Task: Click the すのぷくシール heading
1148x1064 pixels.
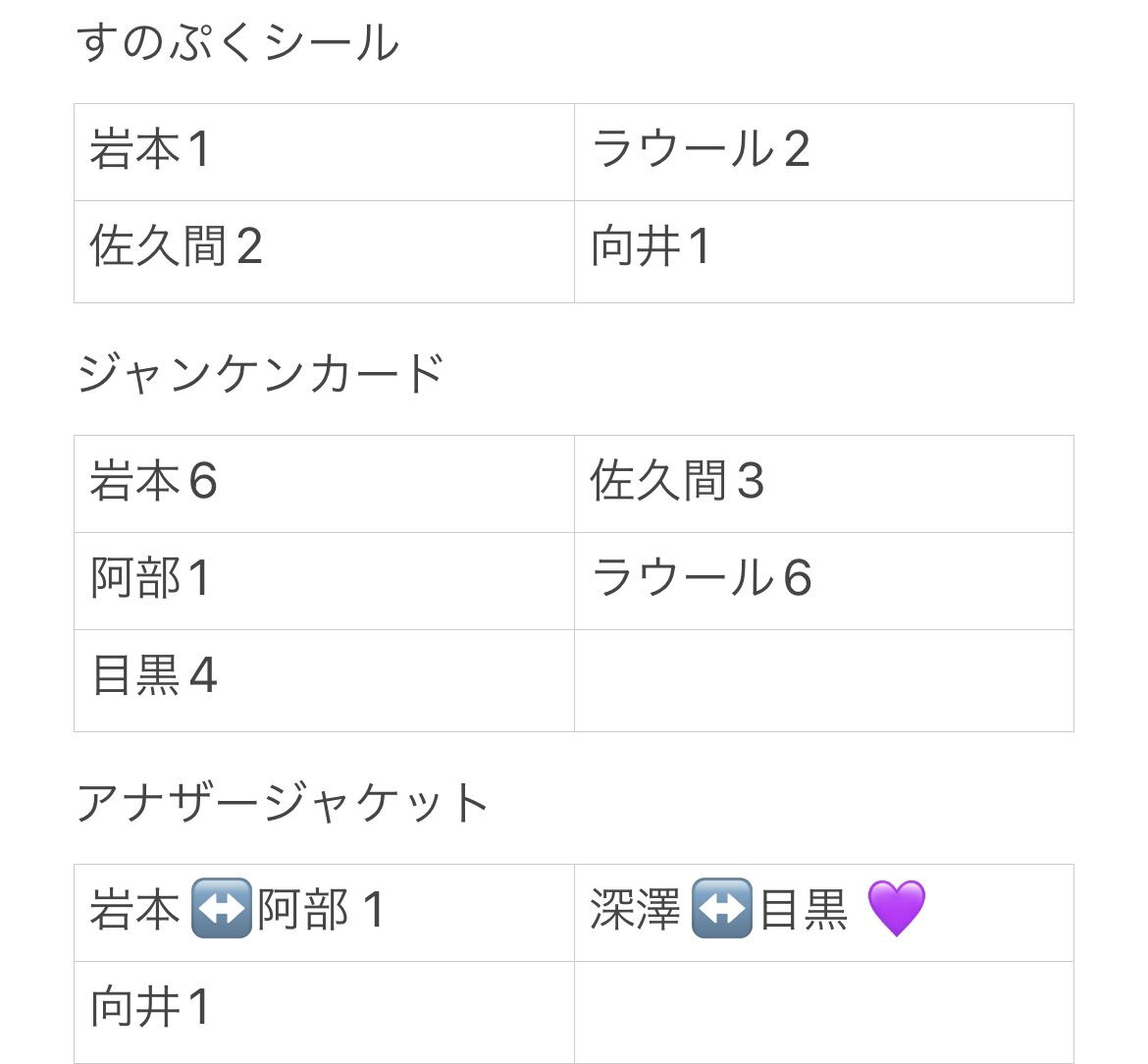Action: pos(238,42)
